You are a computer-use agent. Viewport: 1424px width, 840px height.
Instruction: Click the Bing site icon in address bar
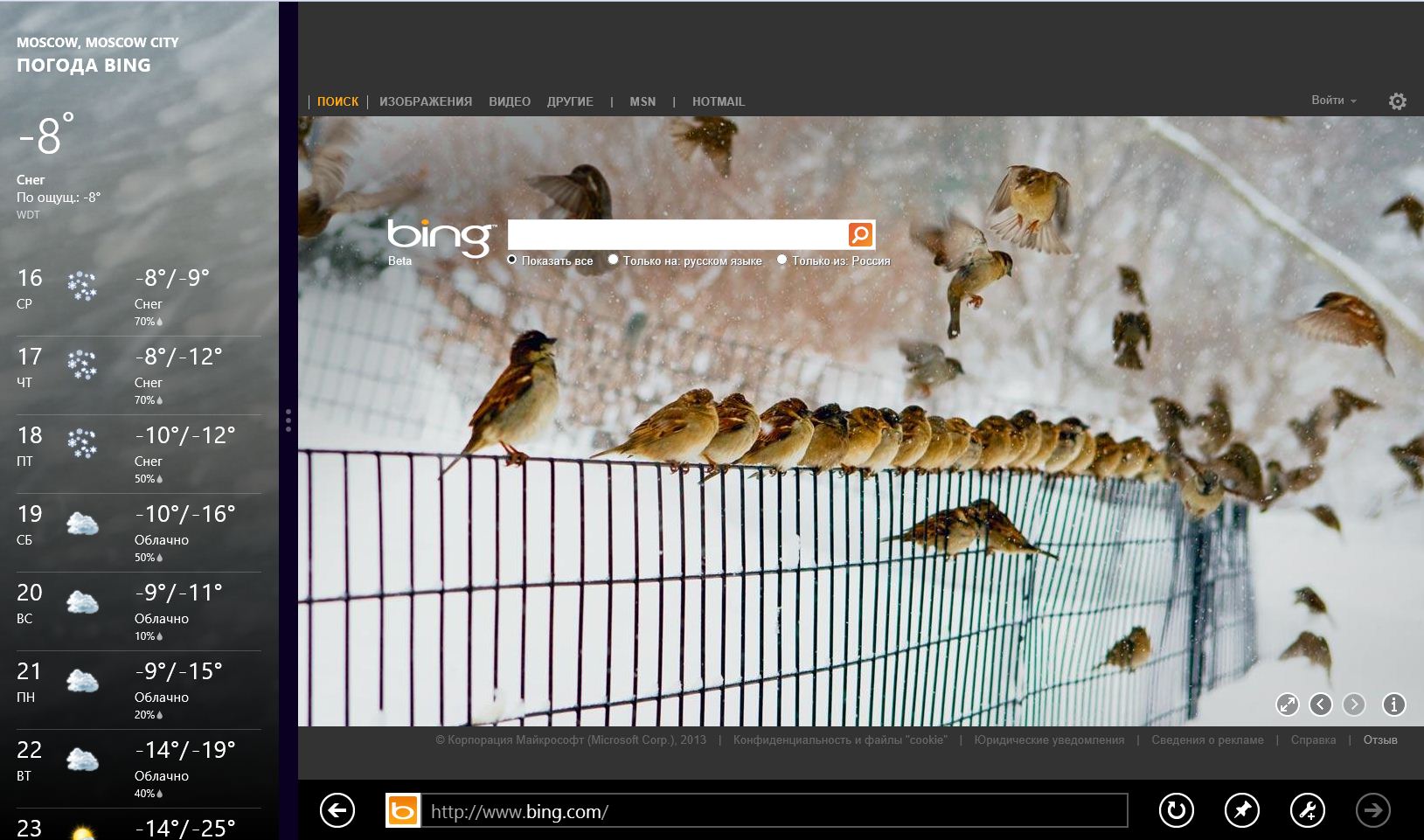coord(403,810)
